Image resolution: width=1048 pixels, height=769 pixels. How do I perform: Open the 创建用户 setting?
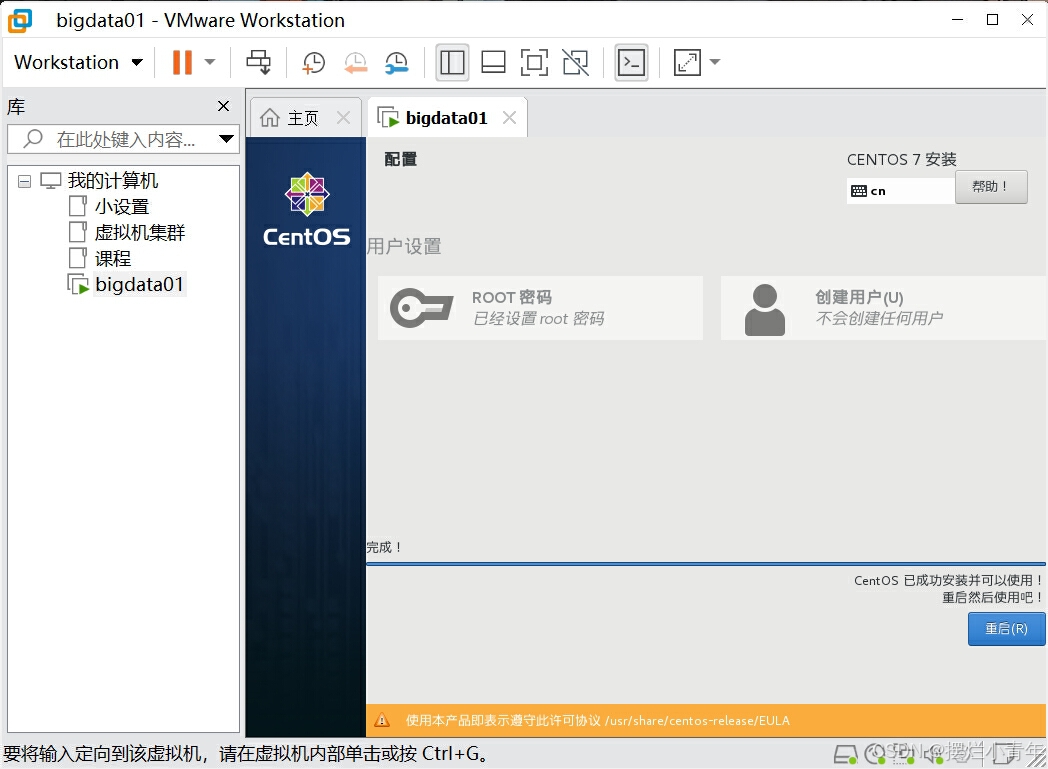884,308
